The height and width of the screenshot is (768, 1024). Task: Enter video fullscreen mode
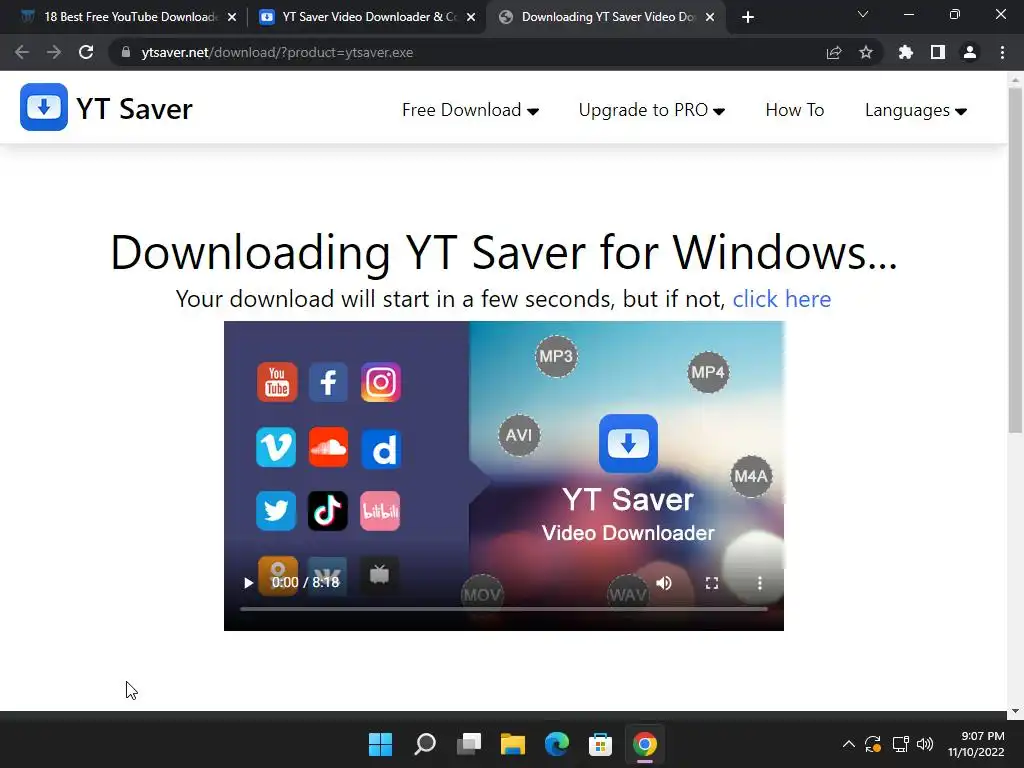coord(712,583)
